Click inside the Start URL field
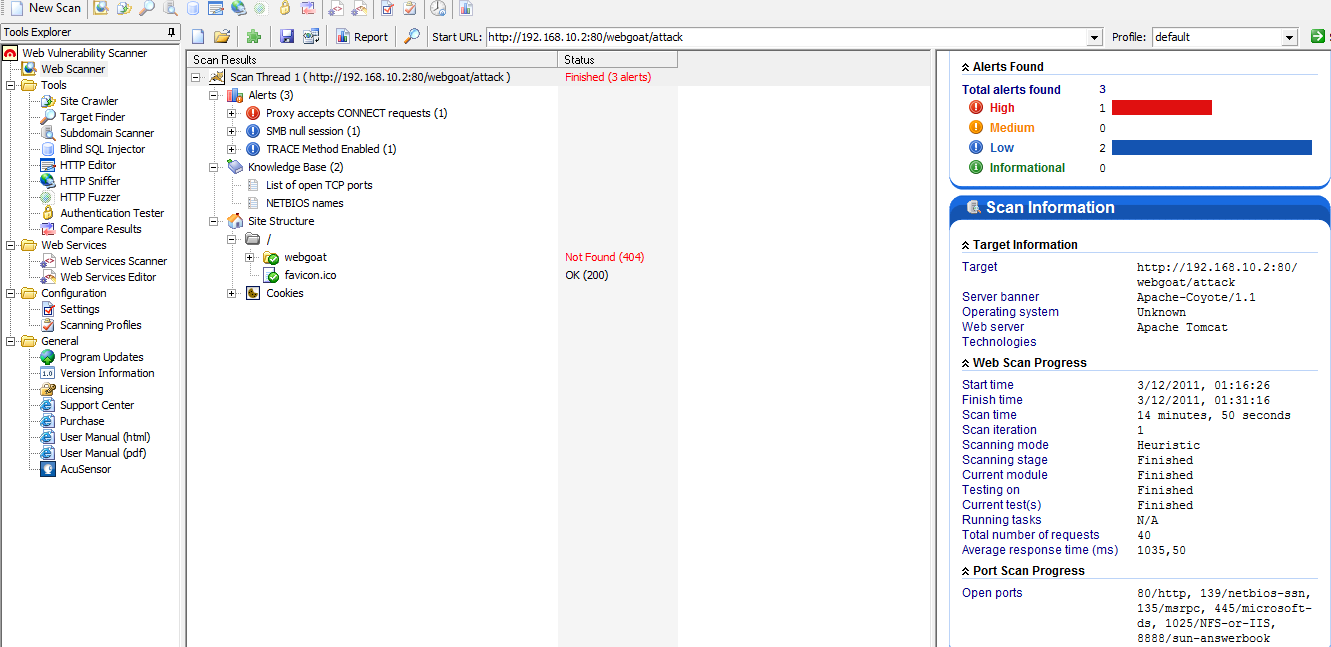The image size is (1331, 647). (x=700, y=36)
